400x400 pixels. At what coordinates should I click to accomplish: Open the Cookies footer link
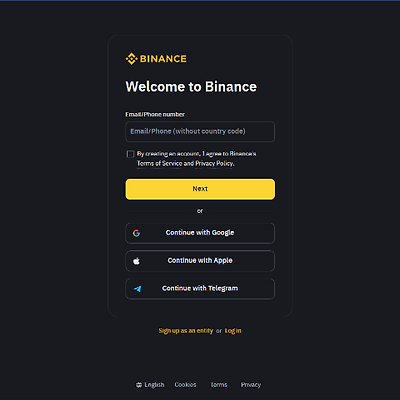[185, 385]
